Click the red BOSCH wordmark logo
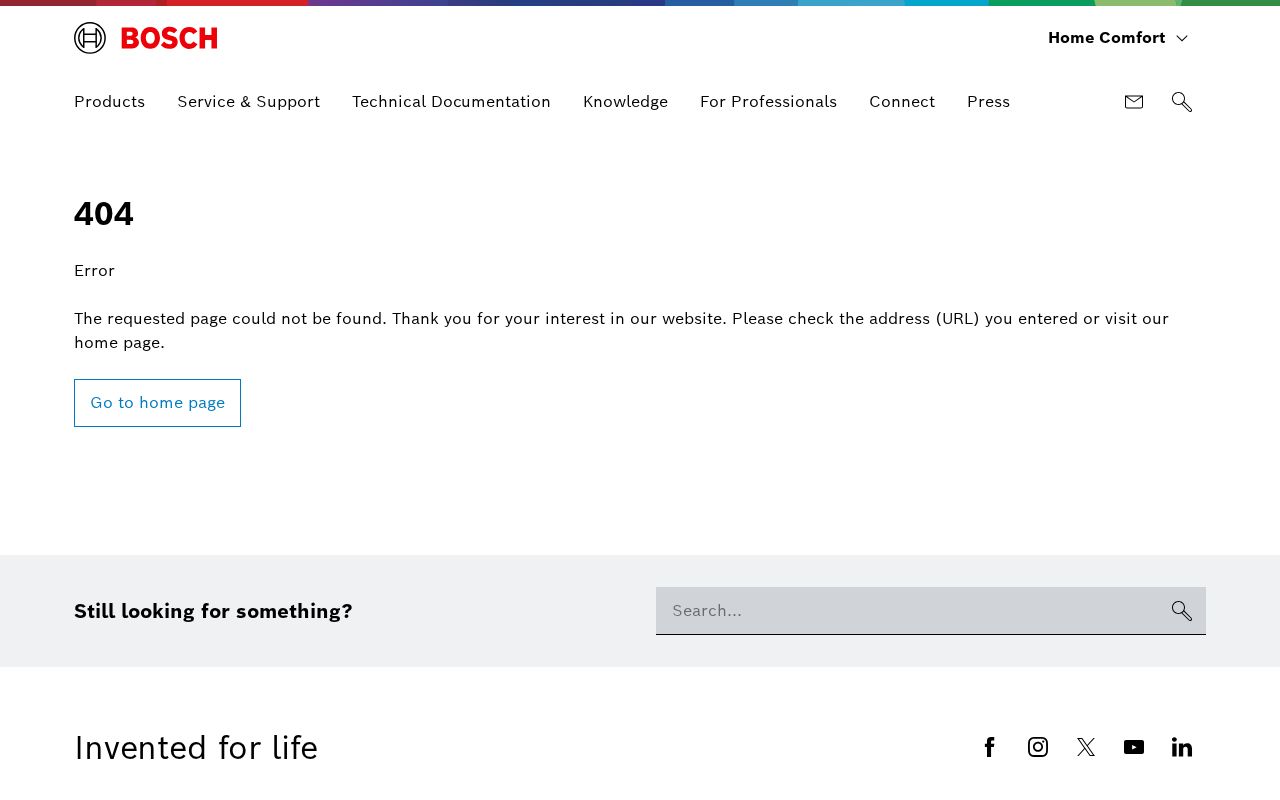1280x800 pixels. [169, 38]
